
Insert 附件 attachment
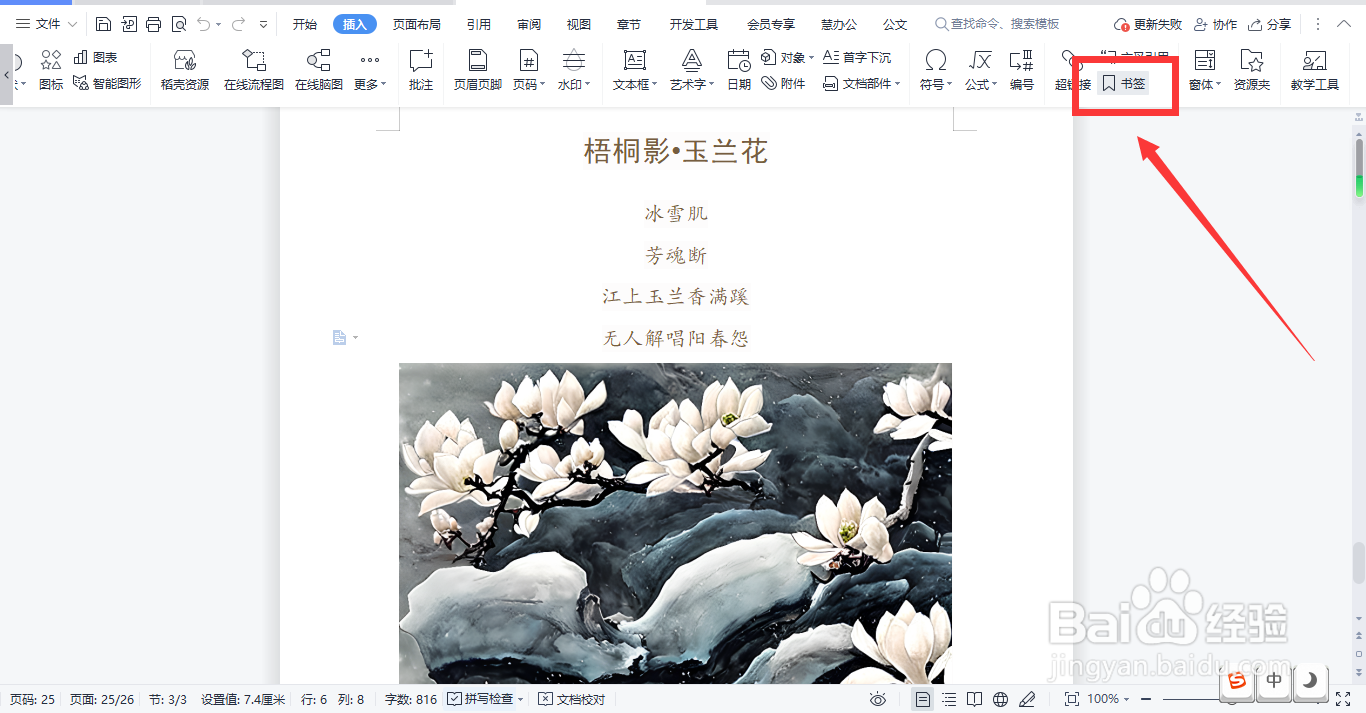pyautogui.click(x=784, y=84)
